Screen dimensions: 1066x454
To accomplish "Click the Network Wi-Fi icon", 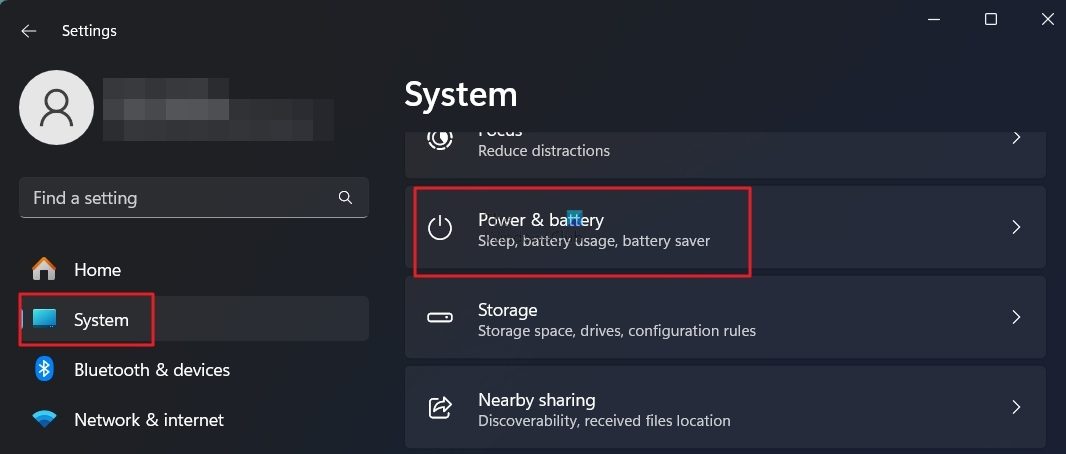I will (44, 420).
